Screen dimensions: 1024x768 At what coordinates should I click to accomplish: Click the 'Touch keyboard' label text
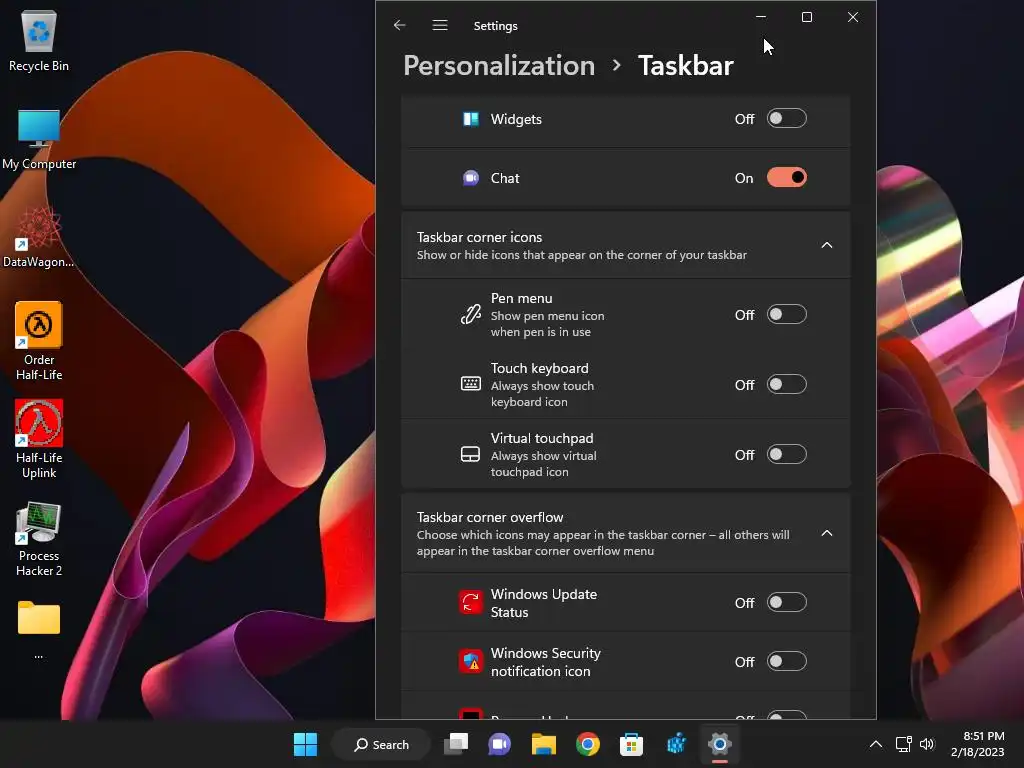pyautogui.click(x=539, y=368)
